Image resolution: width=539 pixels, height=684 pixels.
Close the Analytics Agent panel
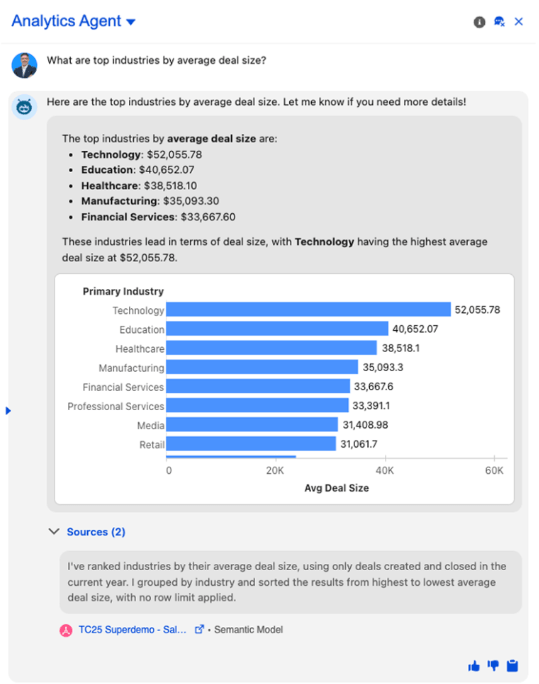click(x=519, y=21)
